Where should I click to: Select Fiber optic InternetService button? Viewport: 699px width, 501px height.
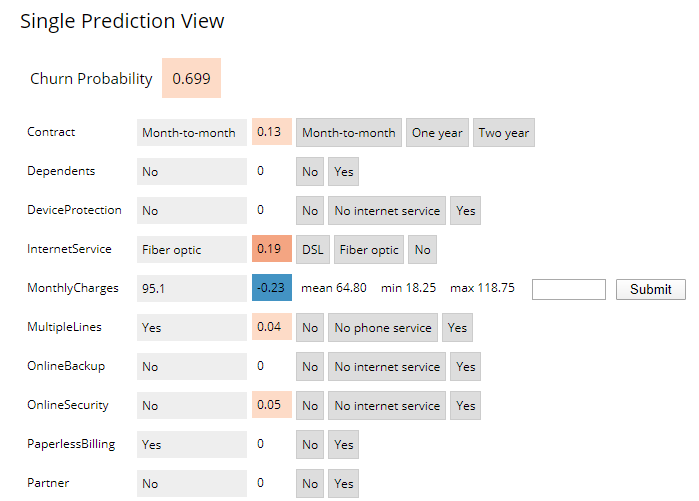click(369, 250)
